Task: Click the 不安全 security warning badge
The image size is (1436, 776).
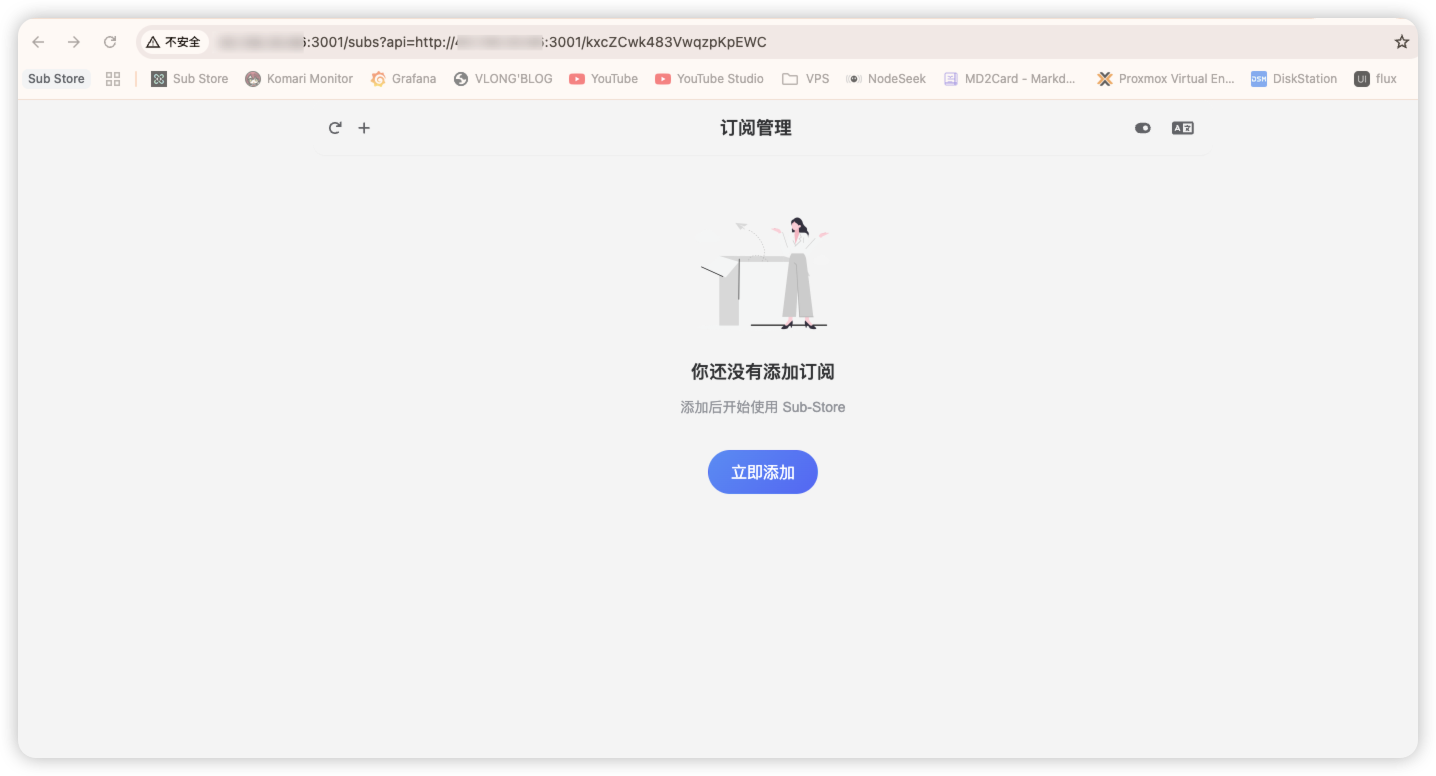Action: point(173,42)
